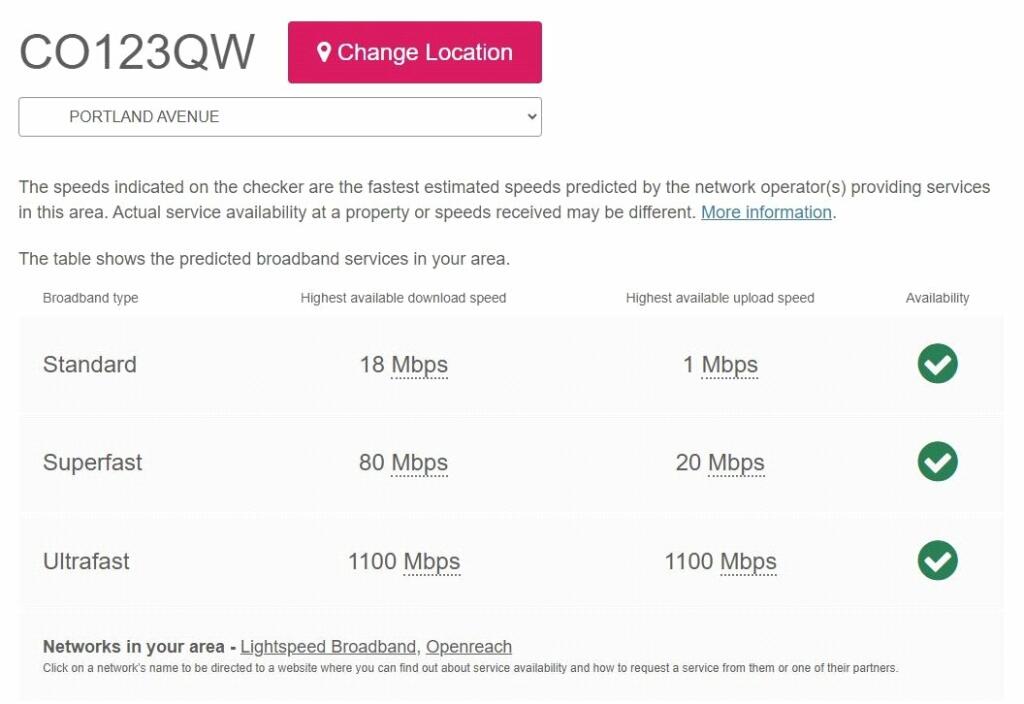This screenshot has height=704, width=1024.
Task: Click the Change Location button
Action: click(415, 53)
